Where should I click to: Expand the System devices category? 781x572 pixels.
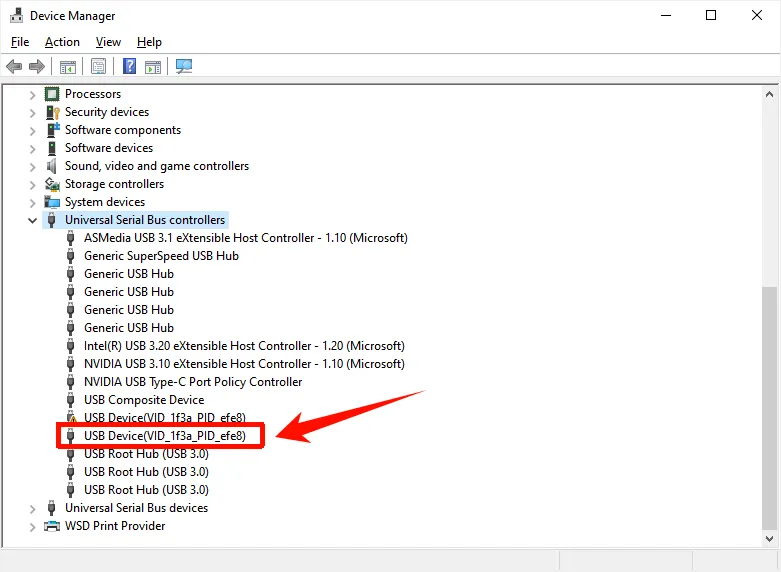pyautogui.click(x=32, y=203)
